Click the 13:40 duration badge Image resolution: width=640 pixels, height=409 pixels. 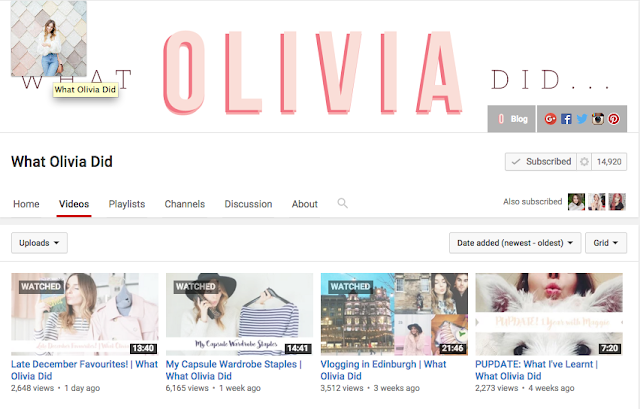143,348
